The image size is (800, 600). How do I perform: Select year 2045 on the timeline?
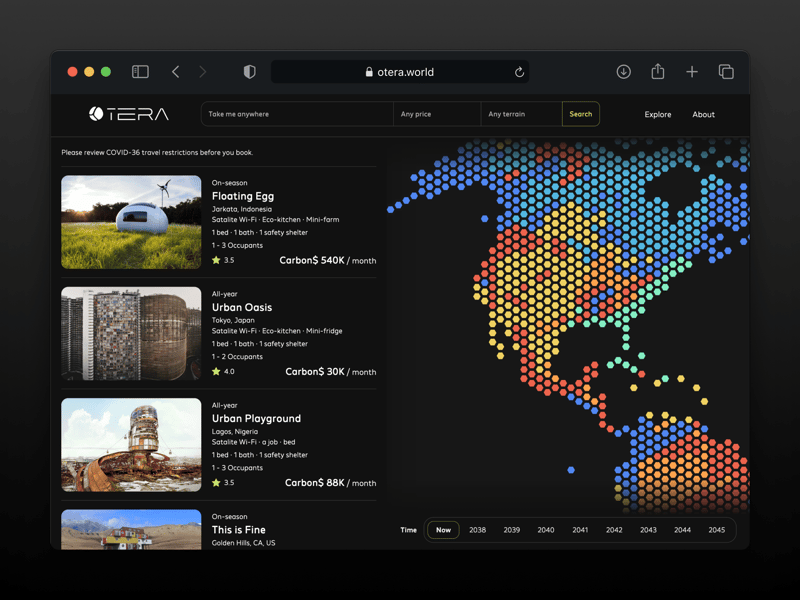[716, 530]
